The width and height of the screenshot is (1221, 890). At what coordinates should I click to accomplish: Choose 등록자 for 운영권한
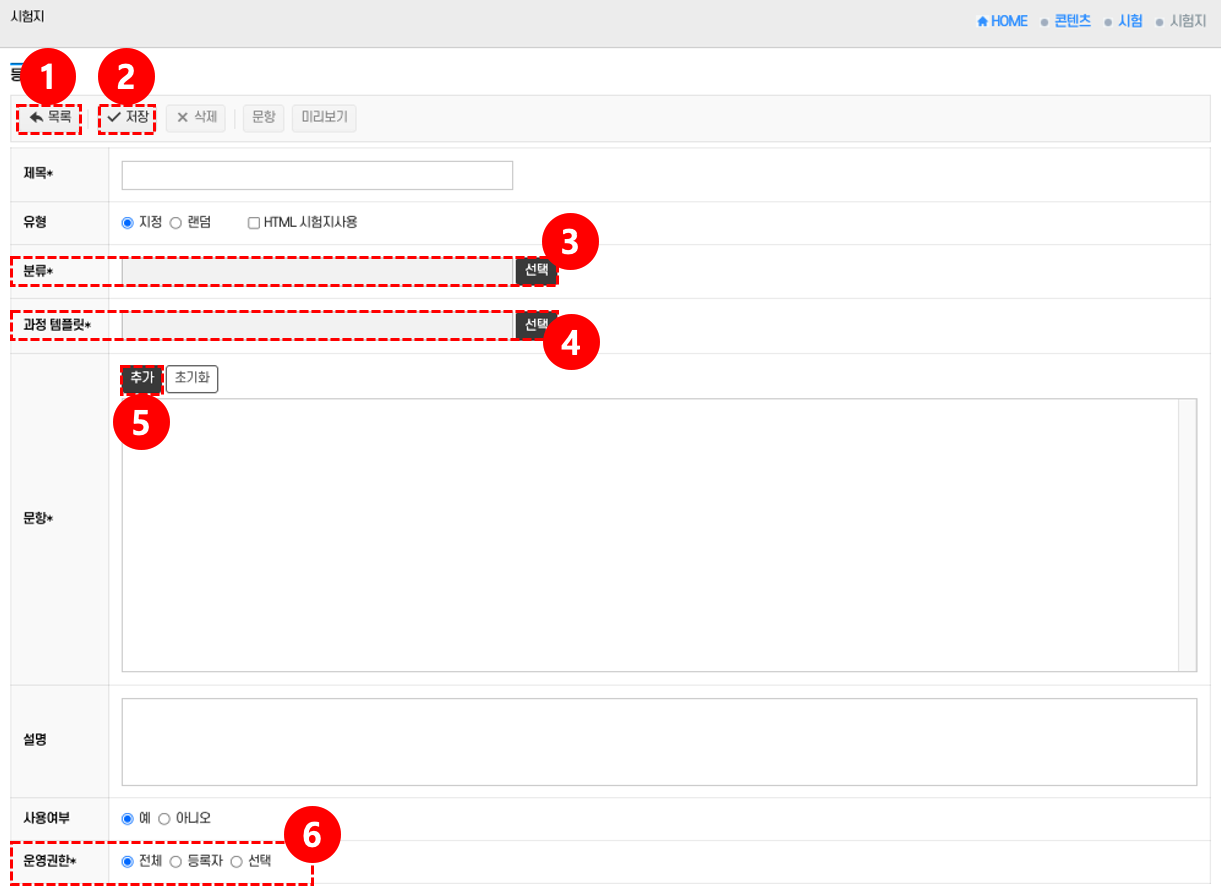pos(176,862)
